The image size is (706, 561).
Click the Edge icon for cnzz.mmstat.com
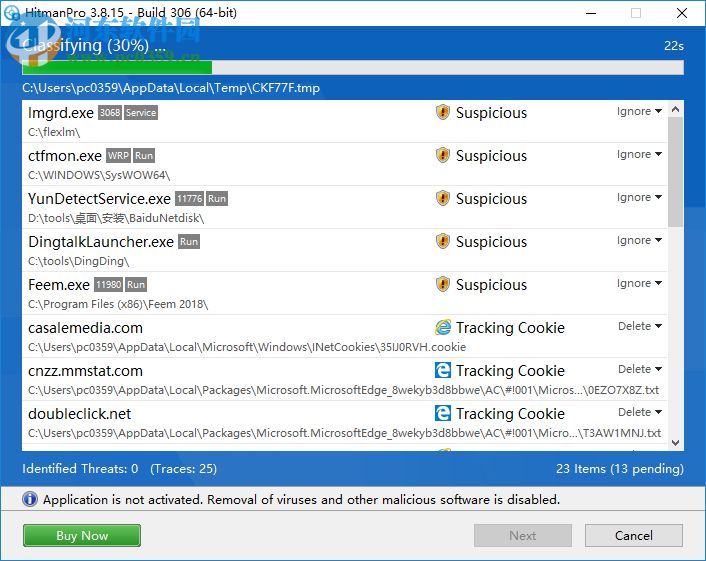point(443,370)
